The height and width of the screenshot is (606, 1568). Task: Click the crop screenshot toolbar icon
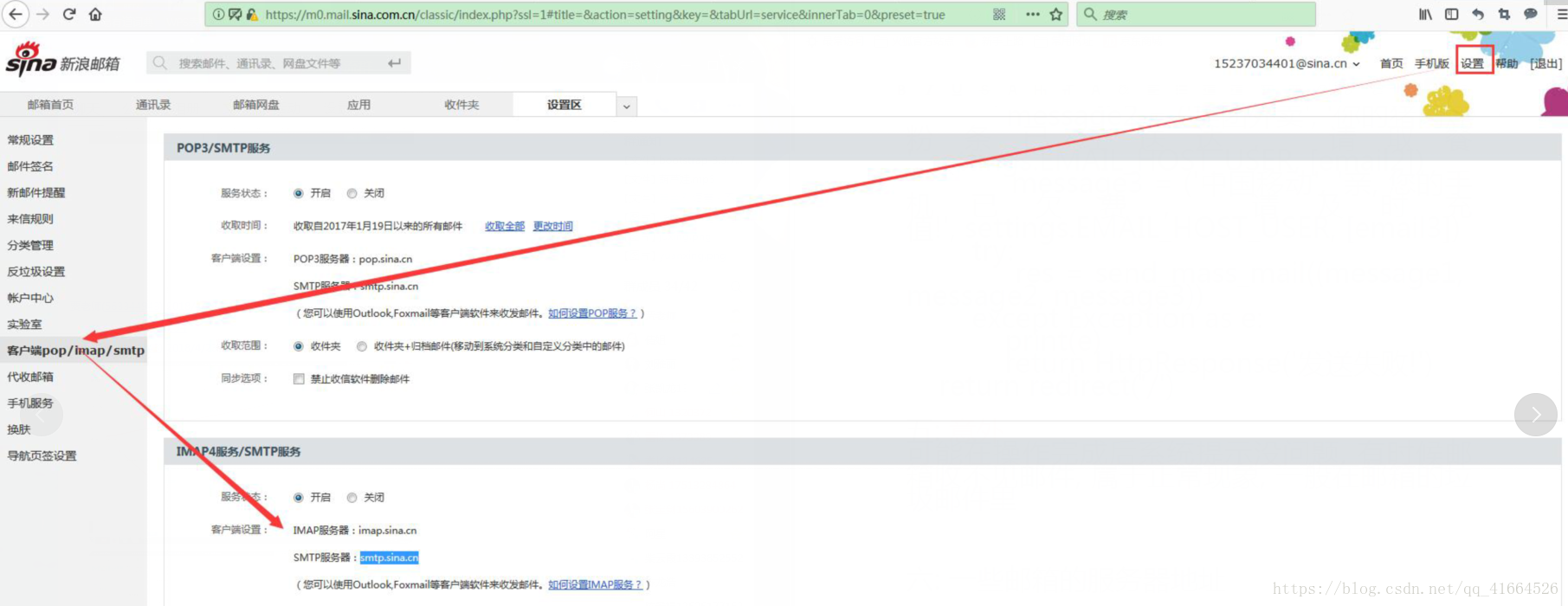tap(1504, 14)
